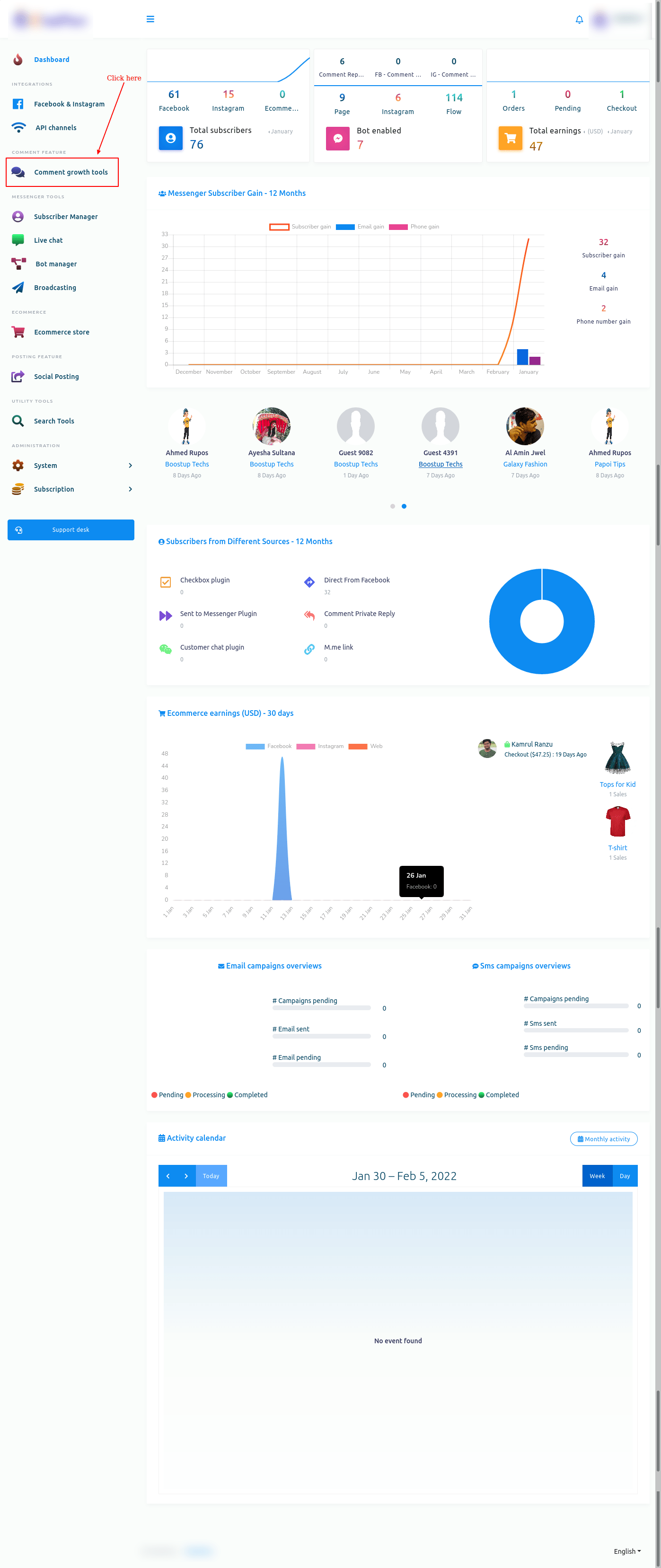Image resolution: width=661 pixels, height=1568 pixels.
Task: Expand the Subscription submenu
Action: click(130, 489)
